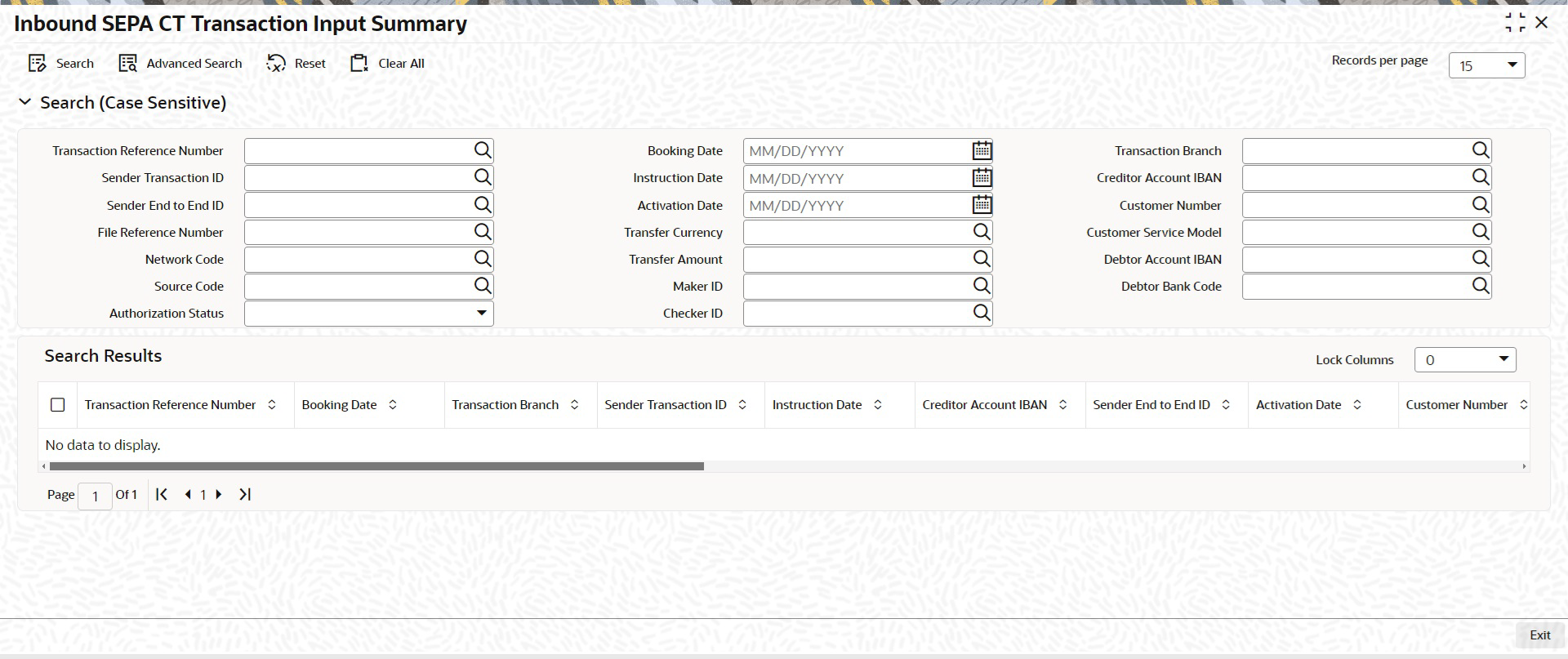
Task: Sort by Activation Date column
Action: tap(1357, 405)
